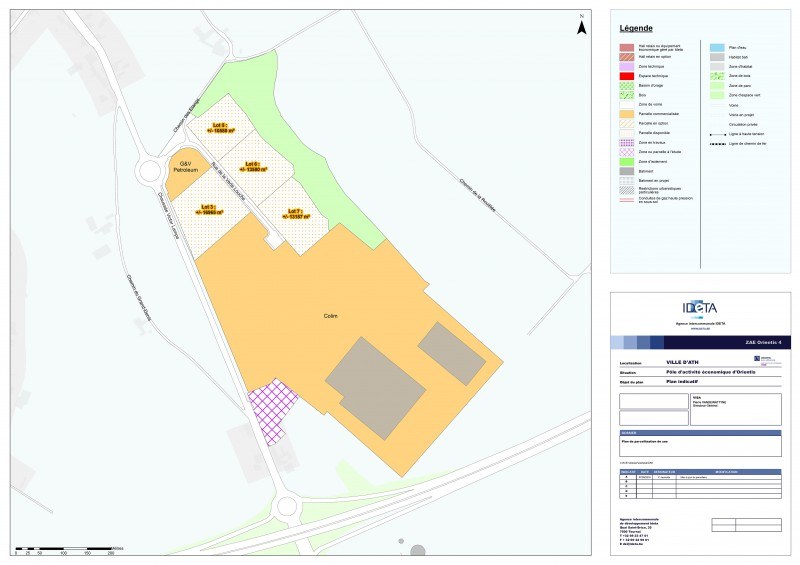Image resolution: width=800 pixels, height=565 pixels.
Task: Click the north arrow compass icon
Action: (x=582, y=24)
